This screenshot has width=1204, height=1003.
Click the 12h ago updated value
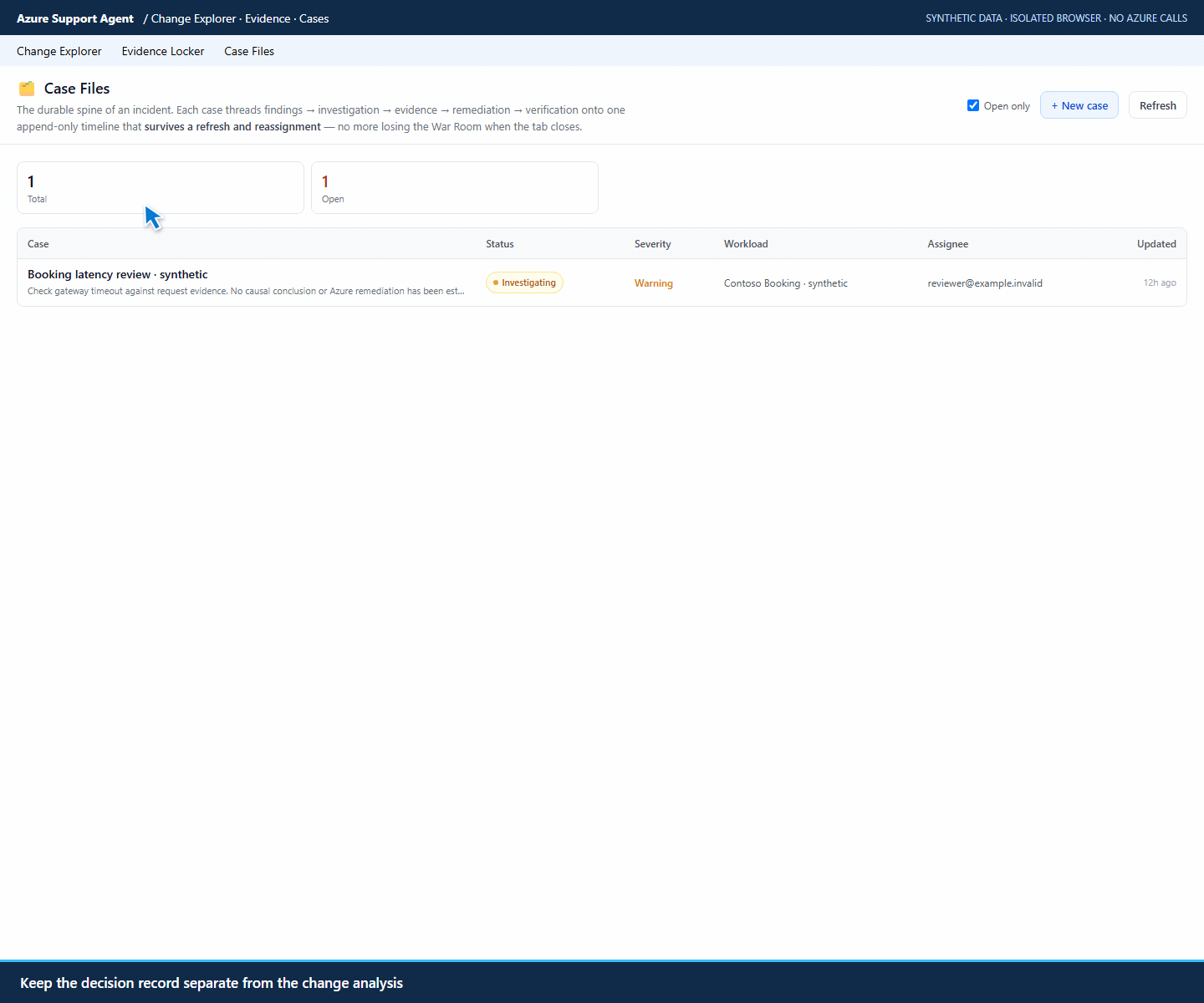(x=1160, y=283)
